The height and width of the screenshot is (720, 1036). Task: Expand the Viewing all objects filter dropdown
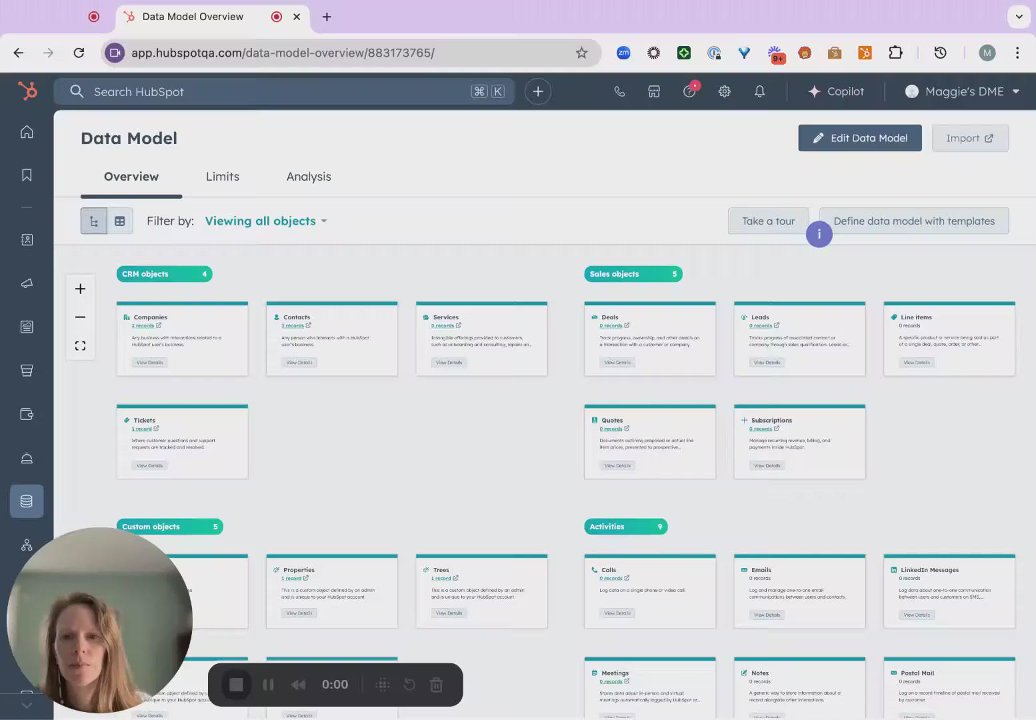coord(266,221)
